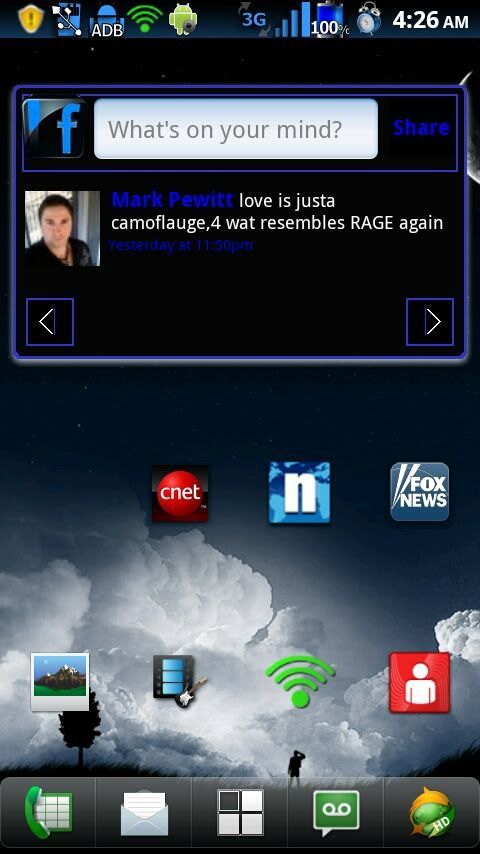Open Mark Pewitt's profile photo

[x=62, y=228]
